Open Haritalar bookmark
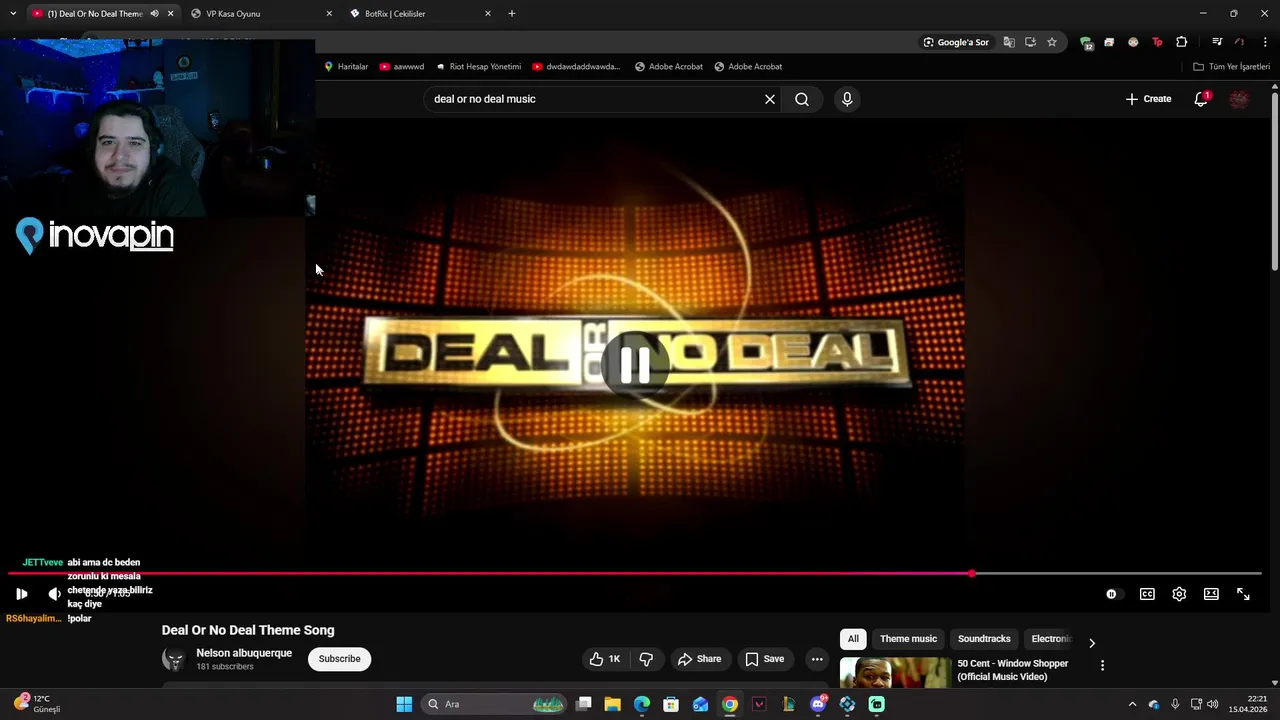1280x720 pixels. 346,67
